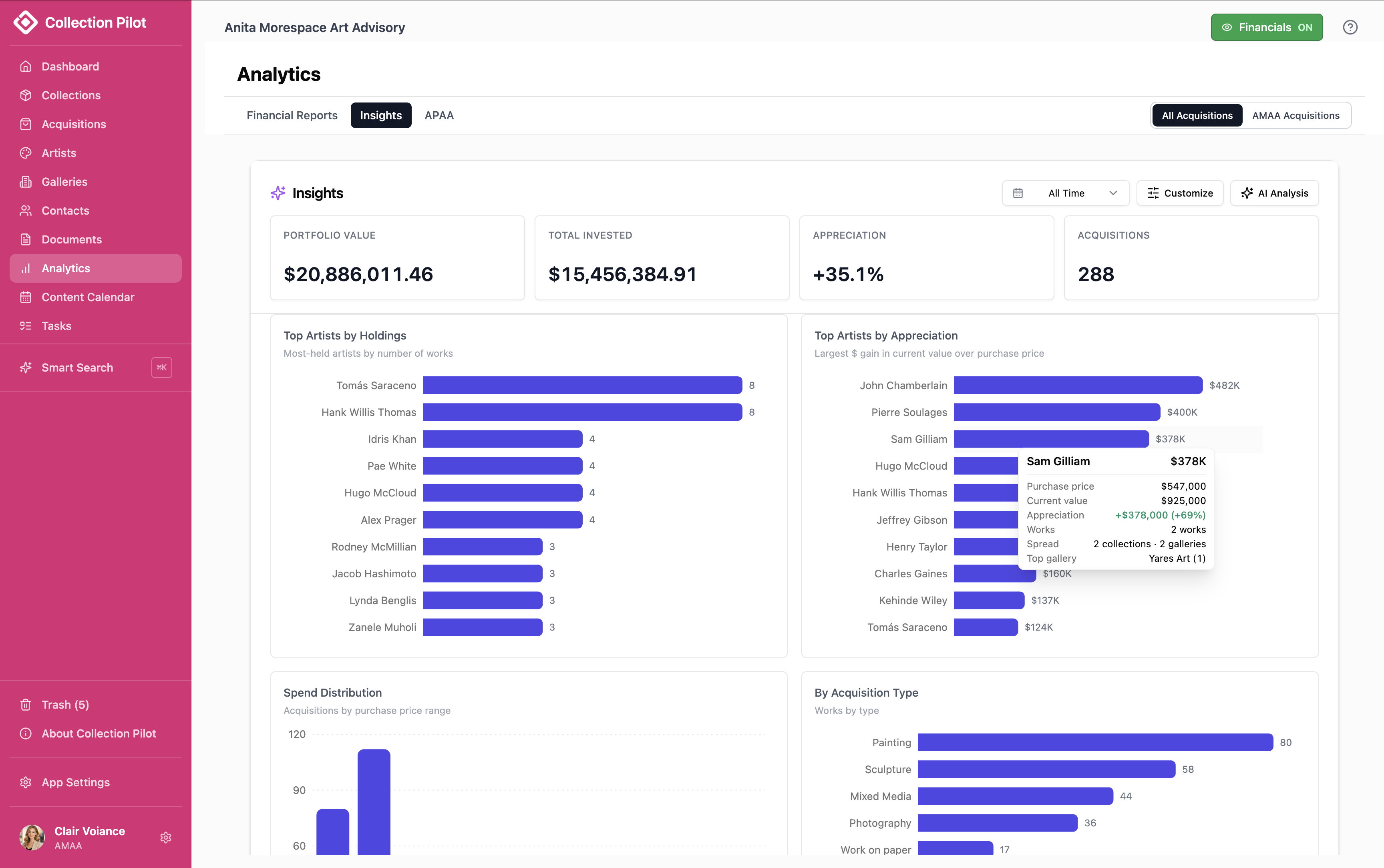1384x868 pixels.
Task: Click the Hank Willis Thomas holdings bar
Action: [582, 412]
